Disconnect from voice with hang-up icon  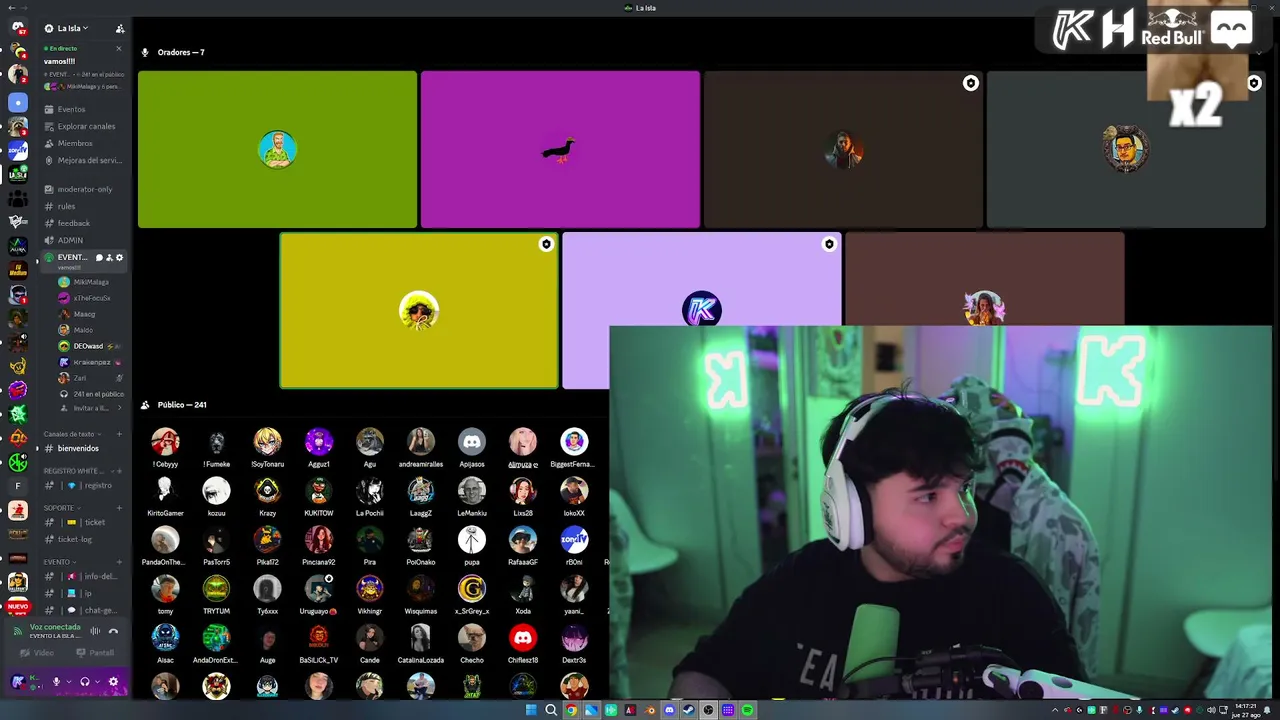tap(113, 631)
